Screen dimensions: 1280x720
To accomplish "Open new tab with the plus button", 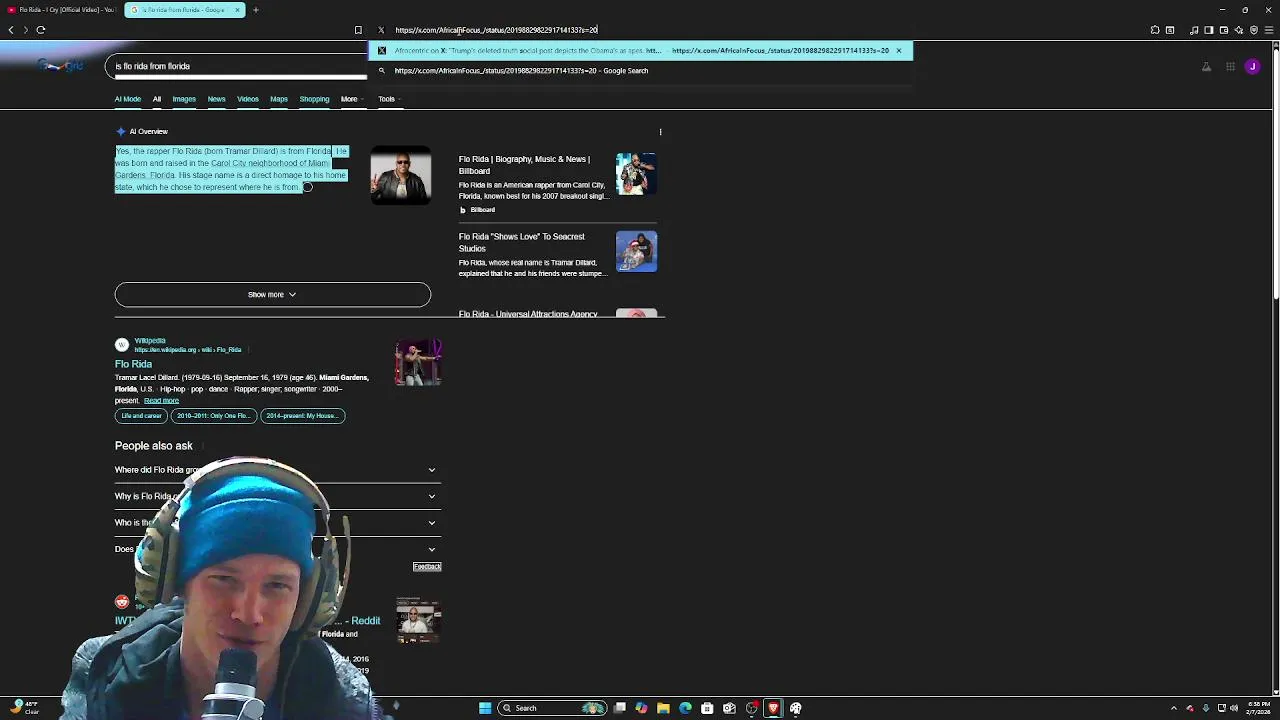I will [255, 10].
